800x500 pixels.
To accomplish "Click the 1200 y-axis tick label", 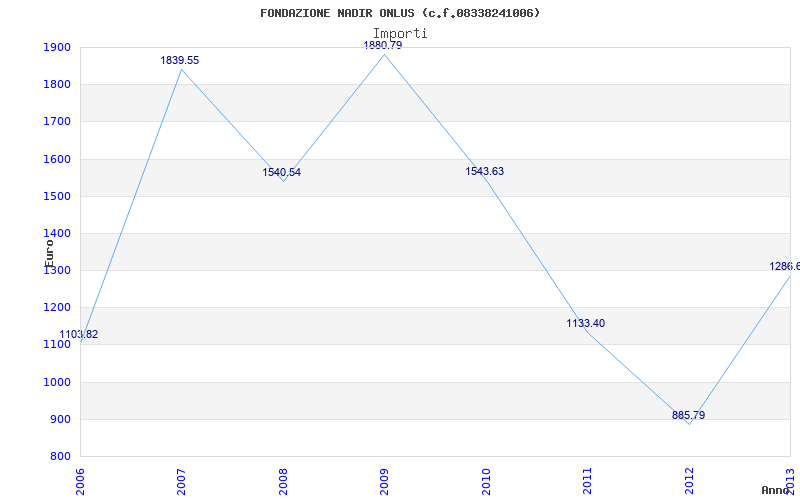I will 57,308.
